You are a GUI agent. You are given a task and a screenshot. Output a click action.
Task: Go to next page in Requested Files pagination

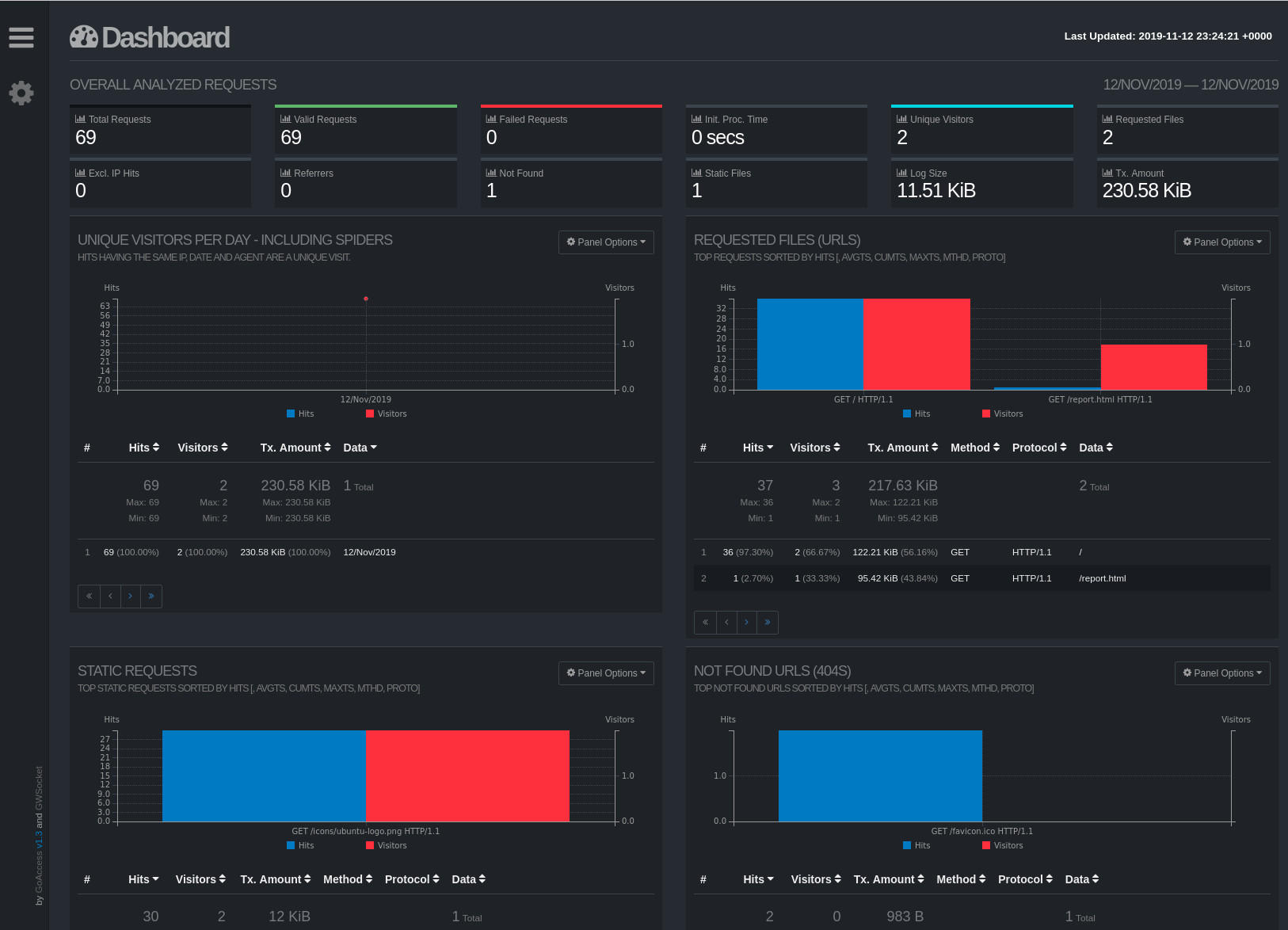(747, 623)
